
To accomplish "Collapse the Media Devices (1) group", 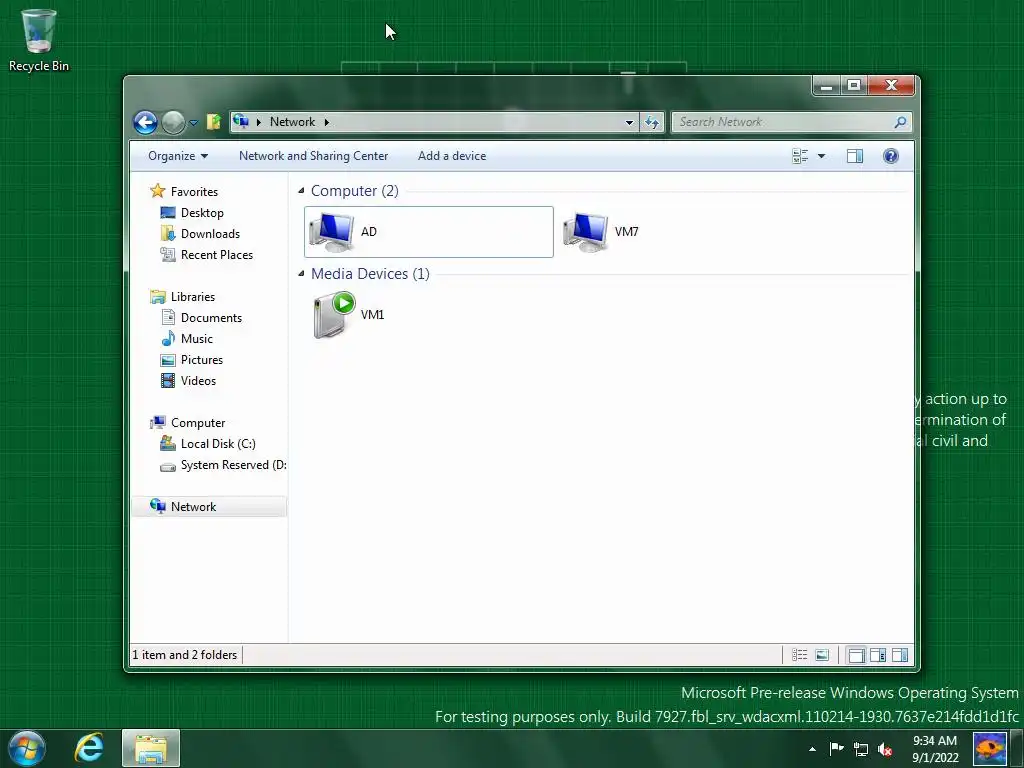I will [x=301, y=274].
